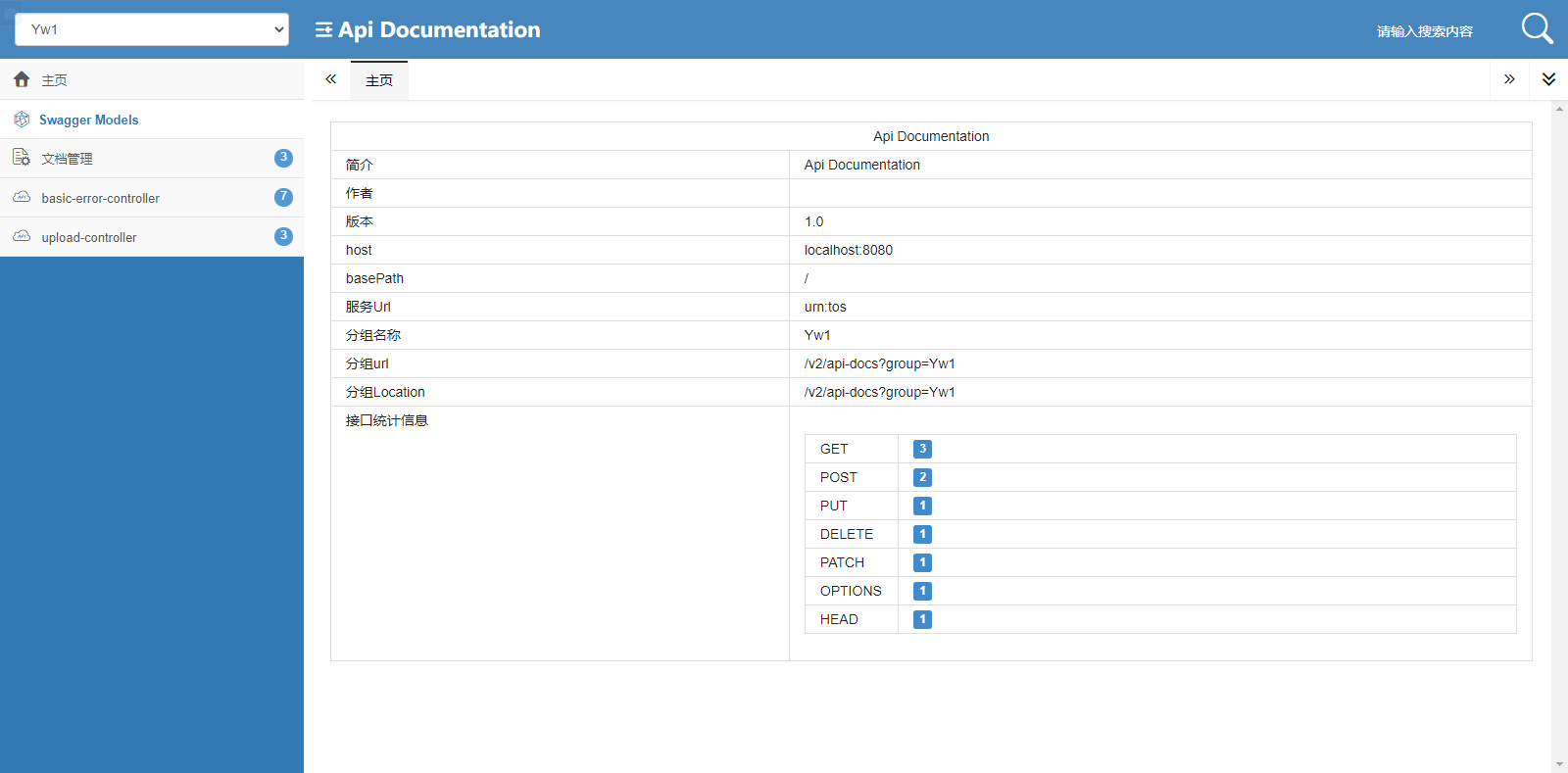Click the document management icon
This screenshot has height=773, width=1568.
pyautogui.click(x=22, y=158)
